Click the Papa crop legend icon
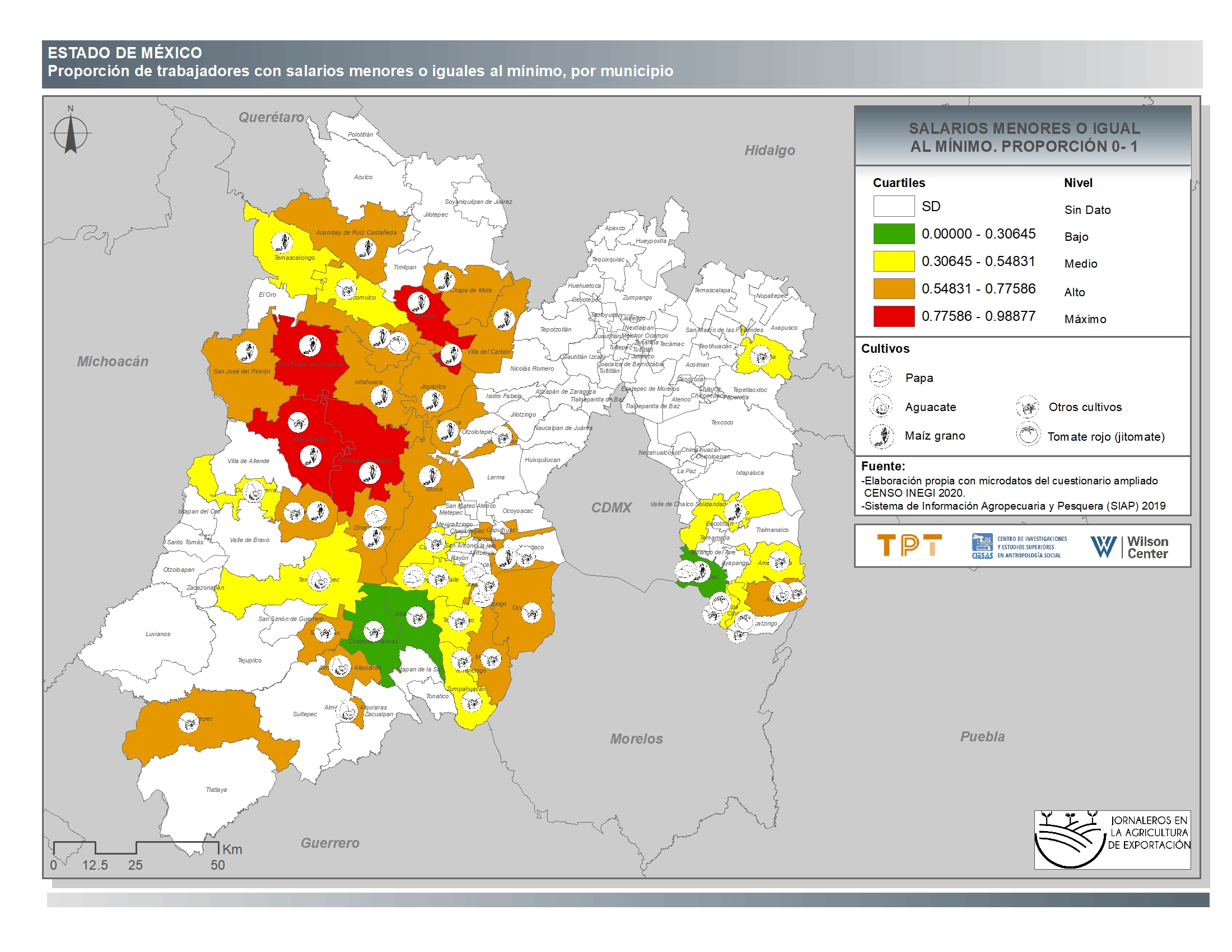Viewport: 1232px width, 952px height. click(x=880, y=376)
